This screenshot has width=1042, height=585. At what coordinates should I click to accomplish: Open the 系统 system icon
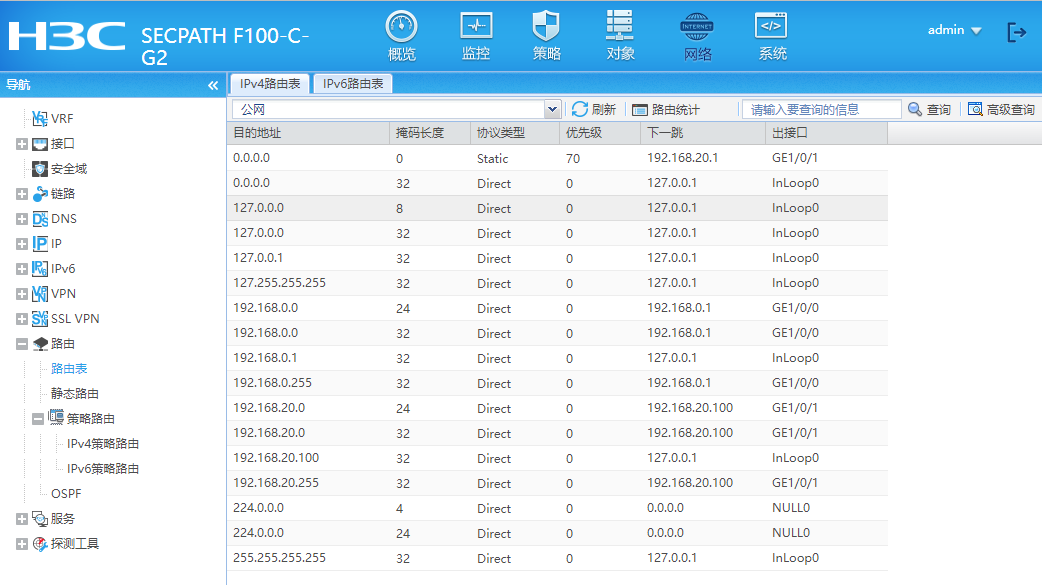pos(772,27)
